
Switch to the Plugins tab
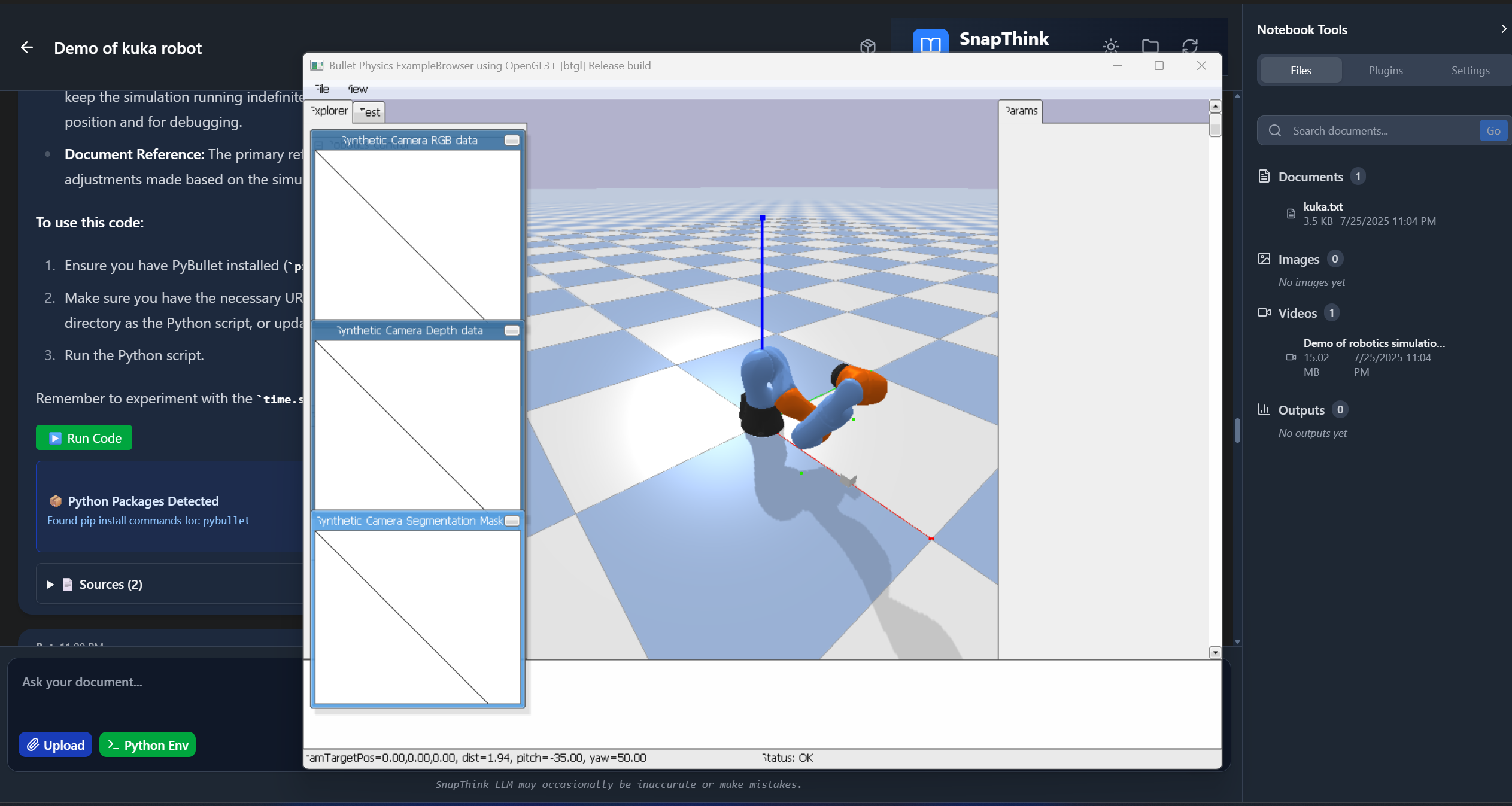pos(1385,71)
